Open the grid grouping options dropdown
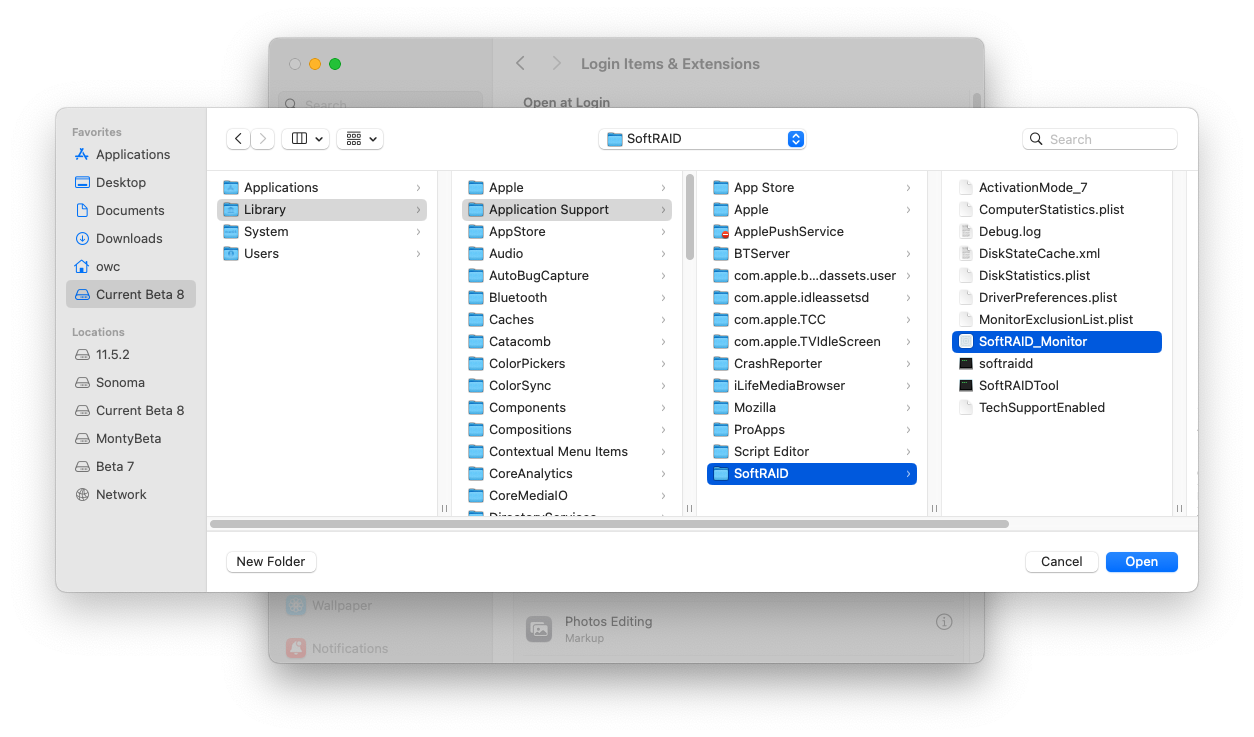 [360, 139]
